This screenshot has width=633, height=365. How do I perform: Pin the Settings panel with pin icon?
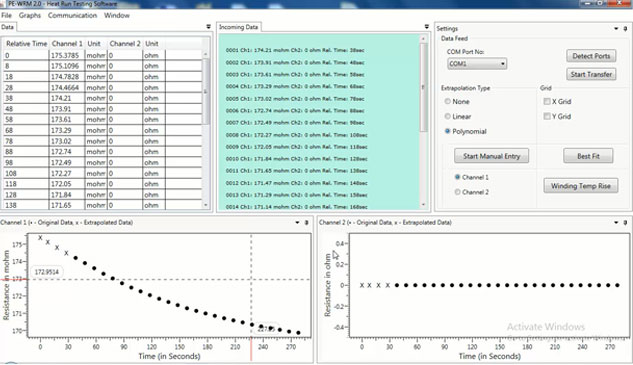pos(625,29)
